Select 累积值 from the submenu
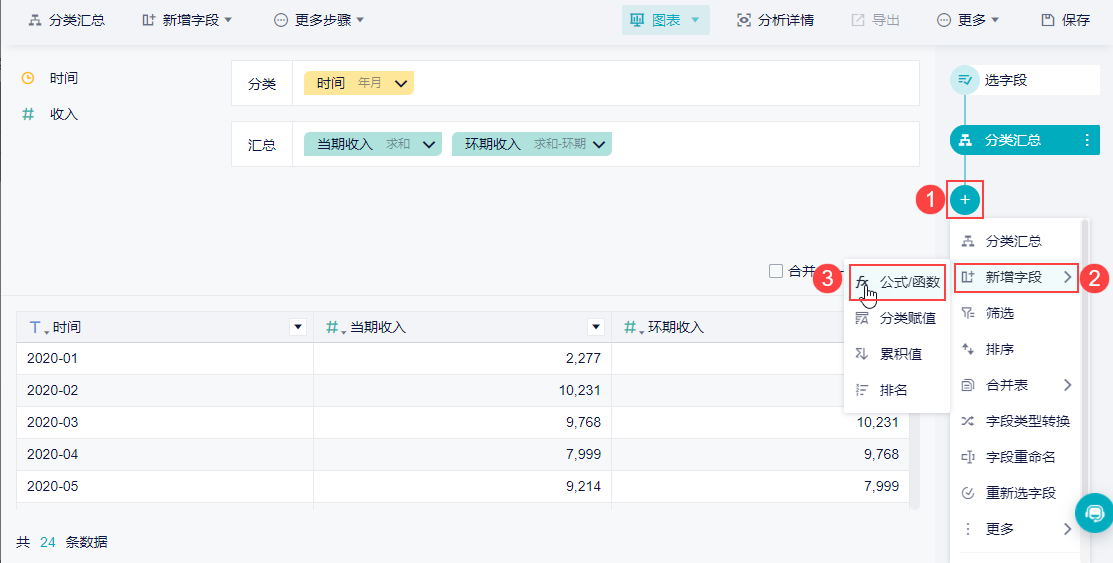 coord(900,354)
